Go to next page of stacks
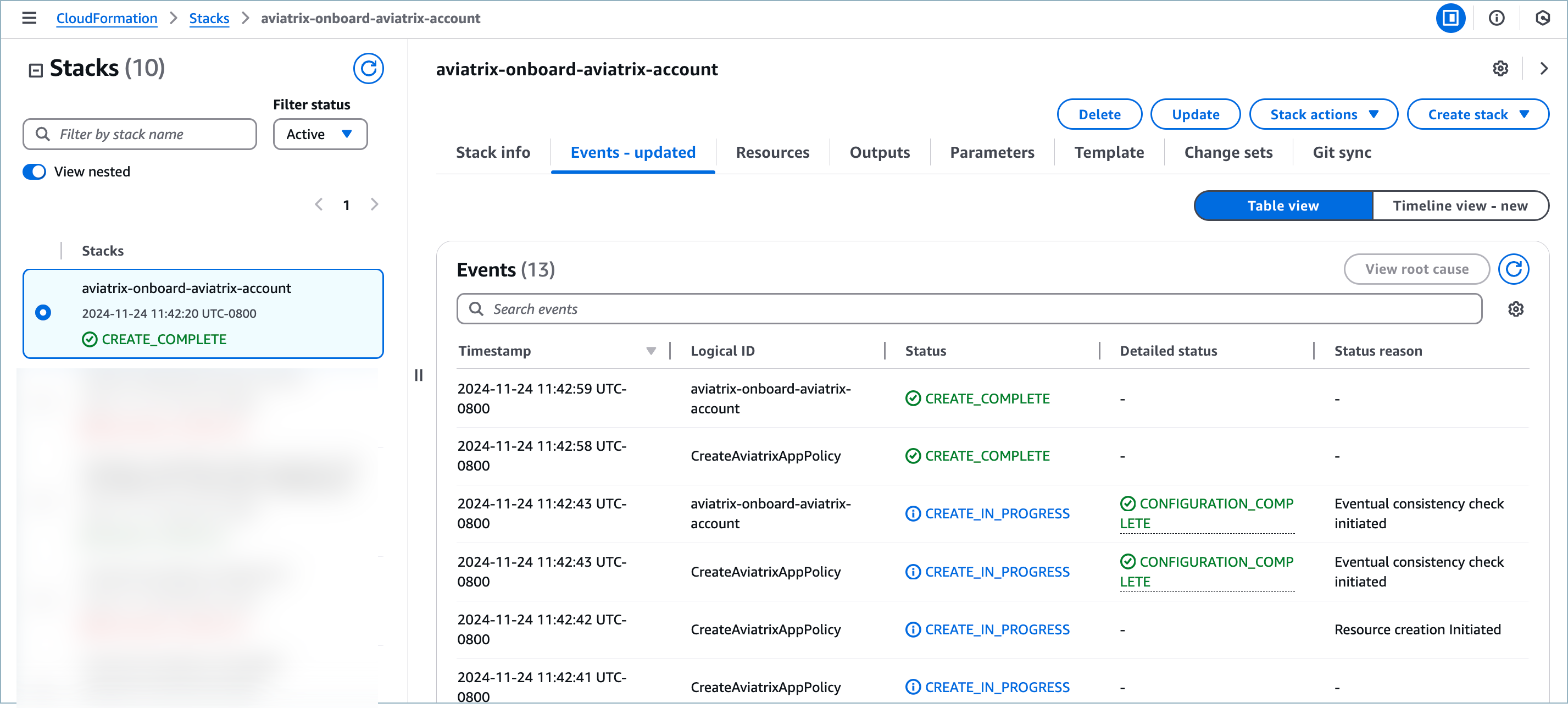Viewport: 1568px width, 708px height. click(x=374, y=204)
